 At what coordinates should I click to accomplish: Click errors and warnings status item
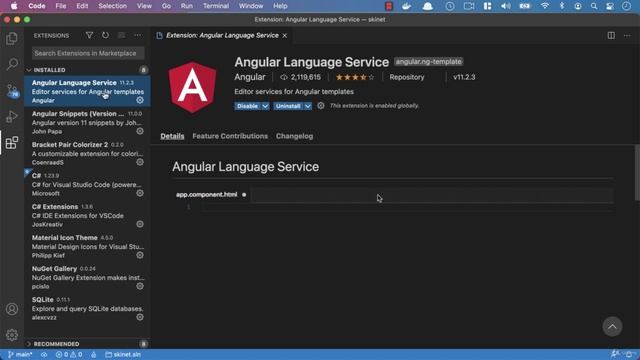click(69, 355)
